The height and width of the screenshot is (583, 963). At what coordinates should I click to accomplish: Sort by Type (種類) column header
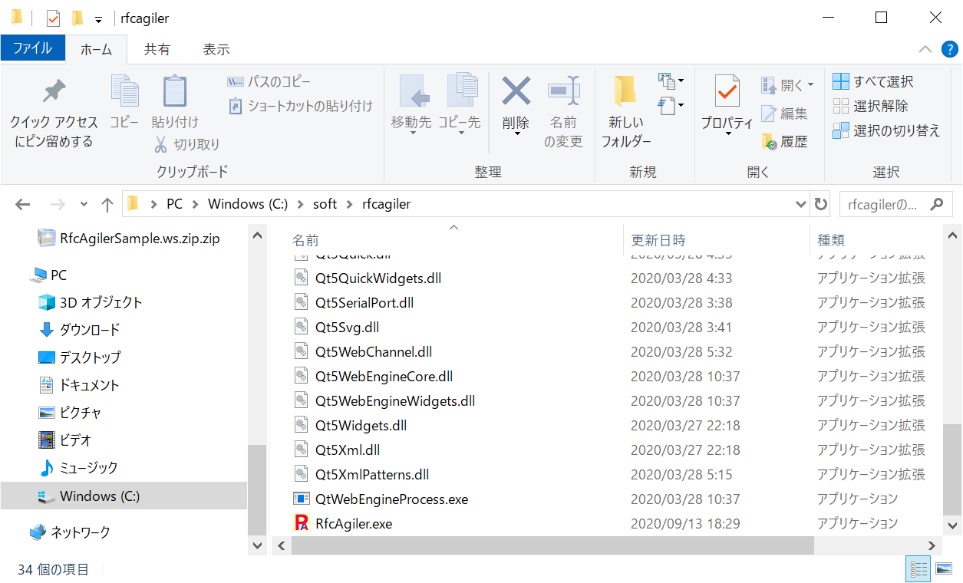click(831, 240)
